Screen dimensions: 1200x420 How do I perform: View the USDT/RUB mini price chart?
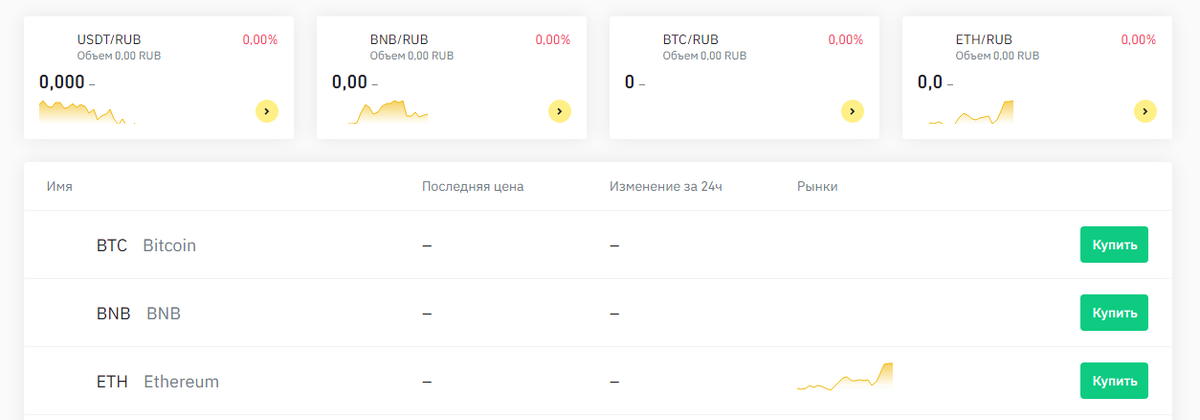[87, 112]
